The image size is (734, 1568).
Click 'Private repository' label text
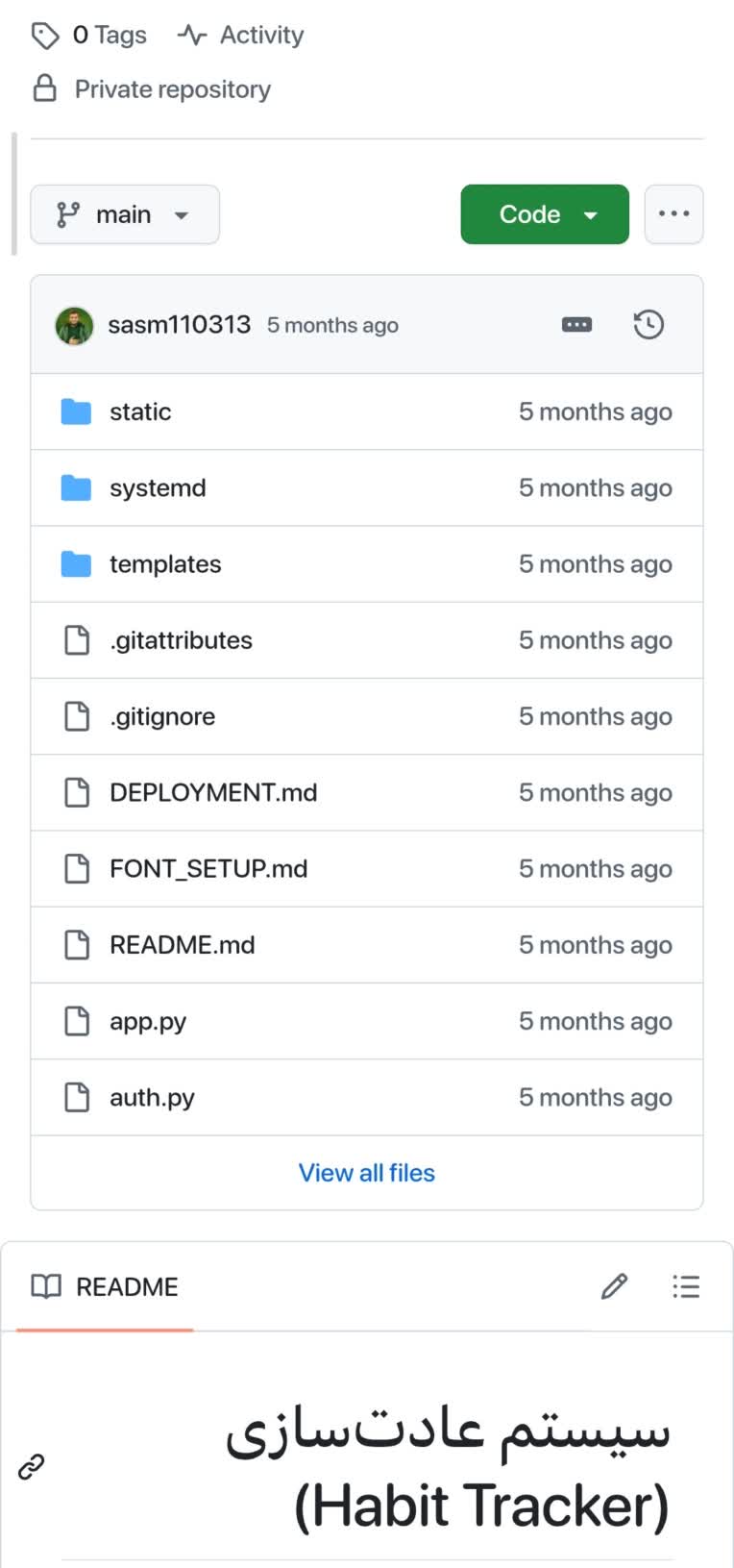click(x=173, y=89)
